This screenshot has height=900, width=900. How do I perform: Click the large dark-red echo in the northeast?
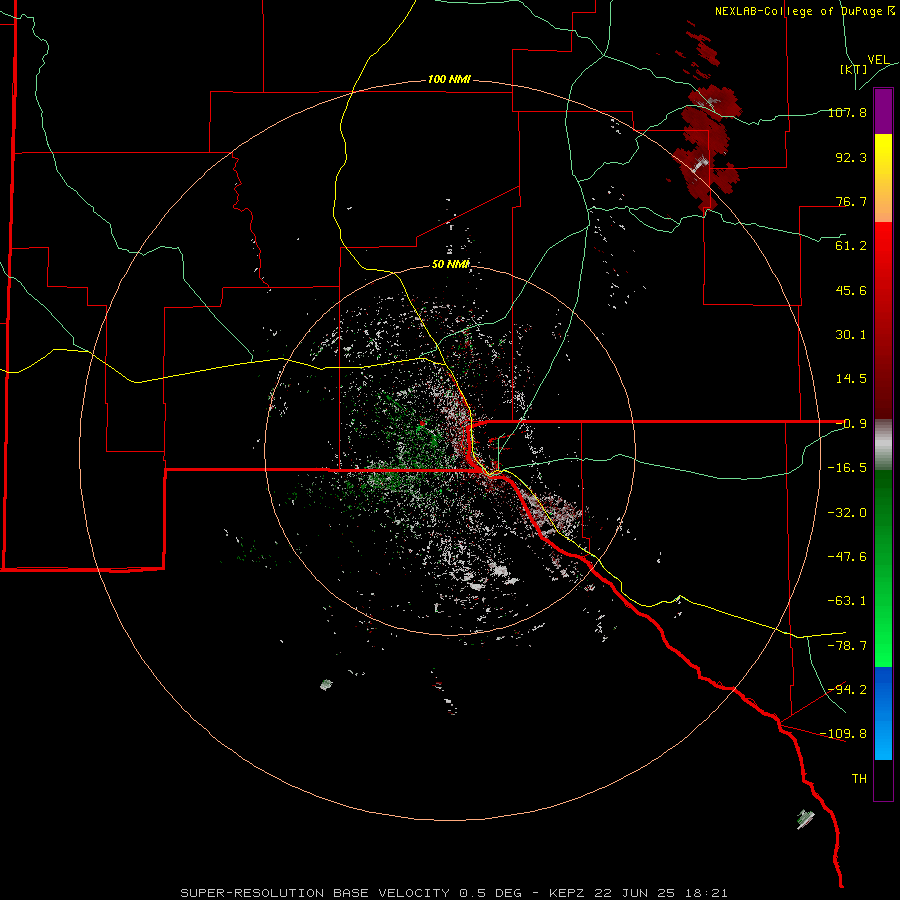click(x=709, y=148)
